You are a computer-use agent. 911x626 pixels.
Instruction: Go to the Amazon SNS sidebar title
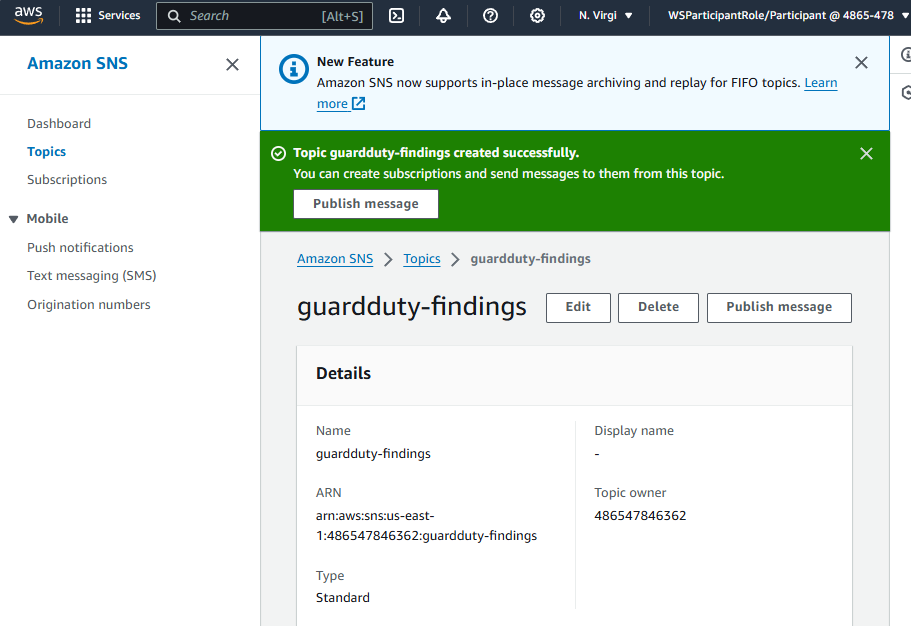click(x=77, y=63)
